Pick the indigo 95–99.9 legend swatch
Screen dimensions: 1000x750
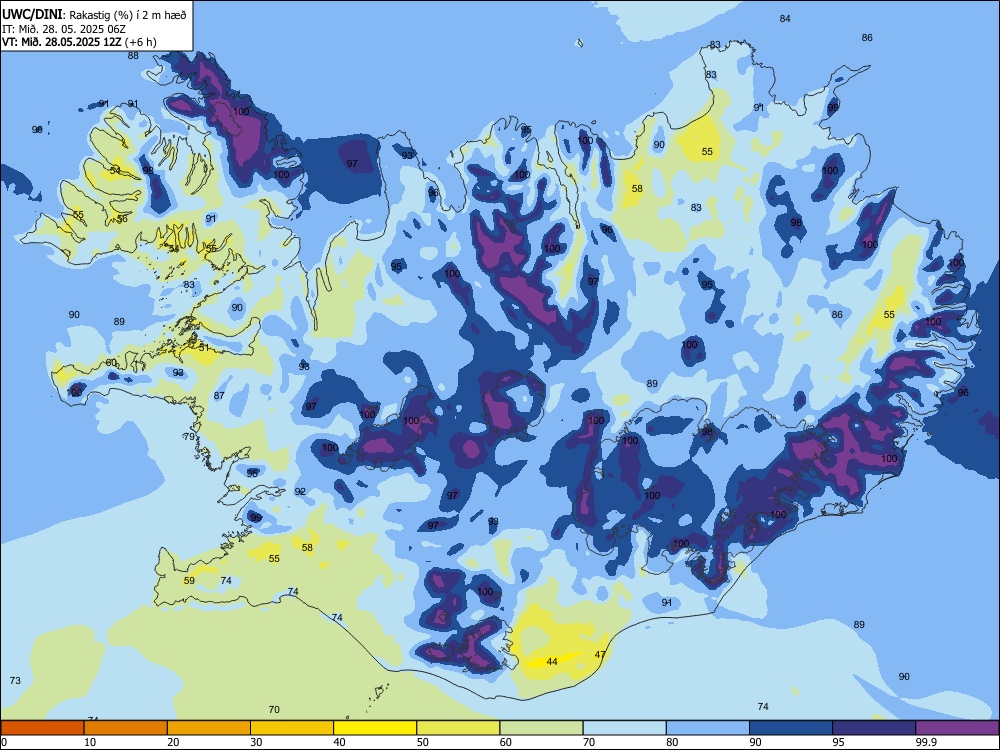tap(874, 728)
